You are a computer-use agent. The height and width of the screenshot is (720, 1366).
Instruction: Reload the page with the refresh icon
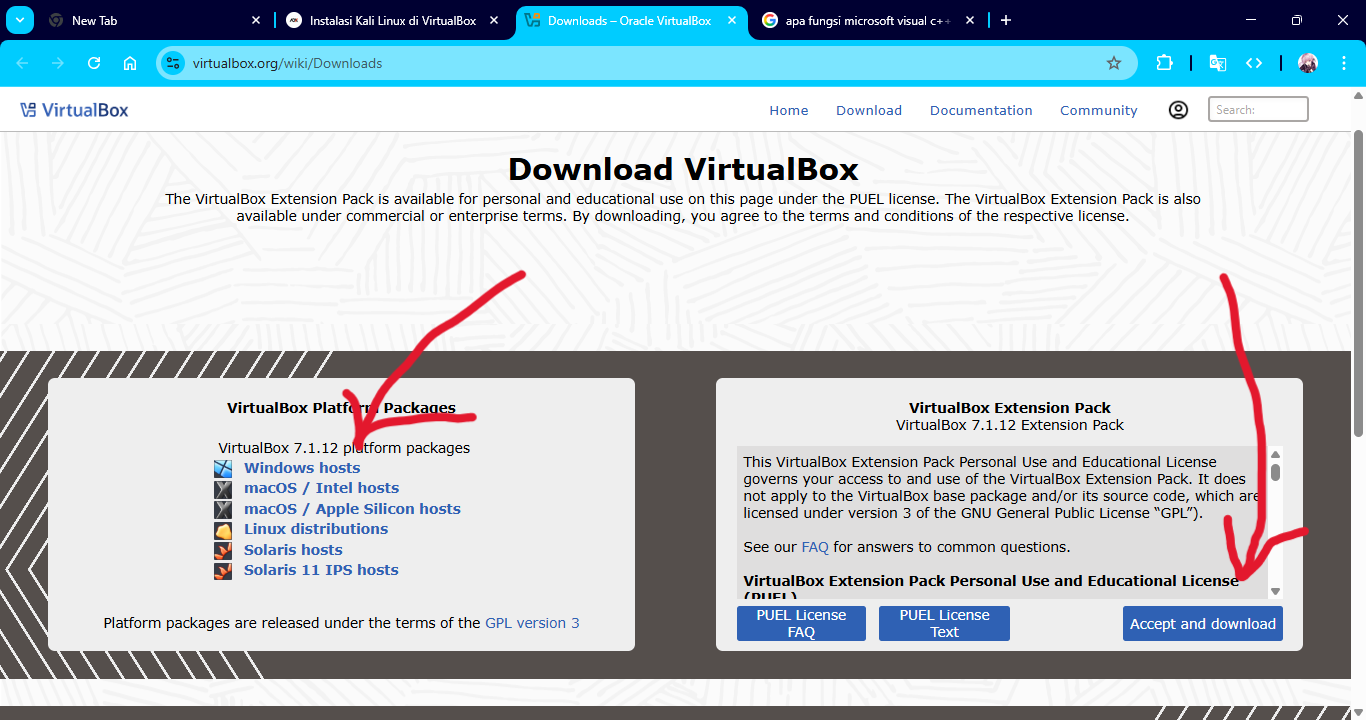[x=93, y=62]
